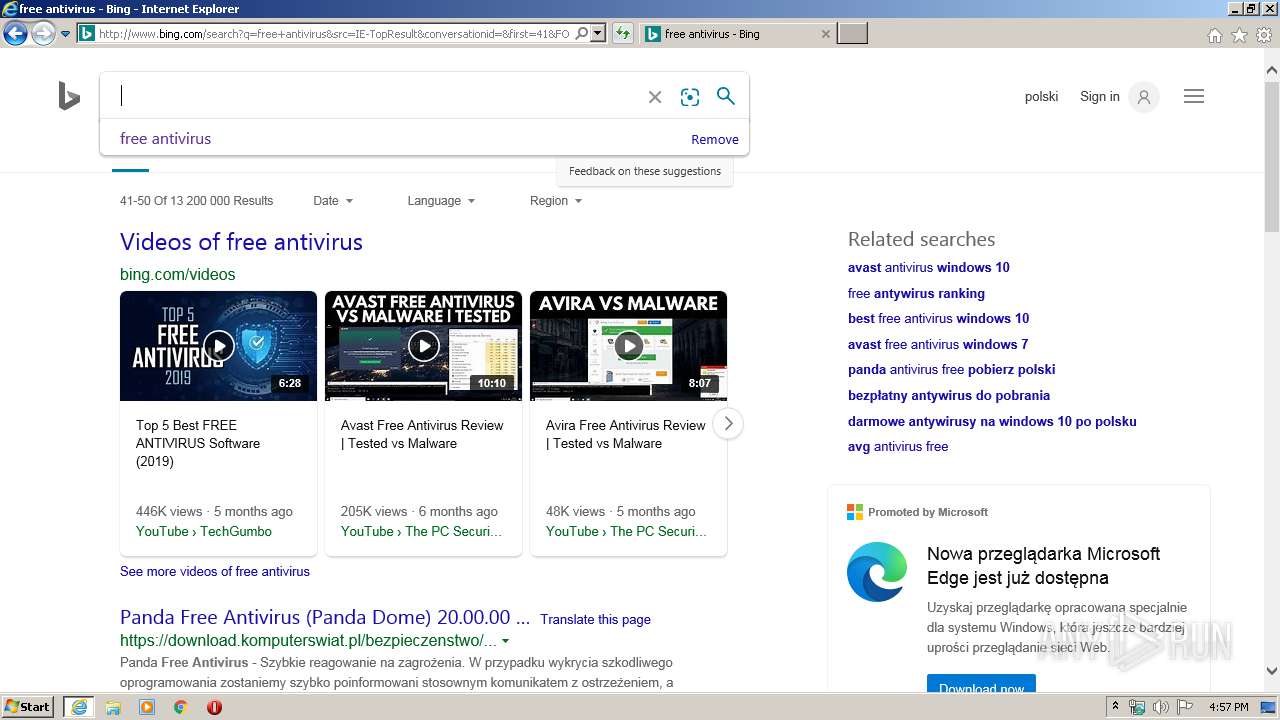
Task: Expand address bar history dropdown
Action: coord(598,34)
